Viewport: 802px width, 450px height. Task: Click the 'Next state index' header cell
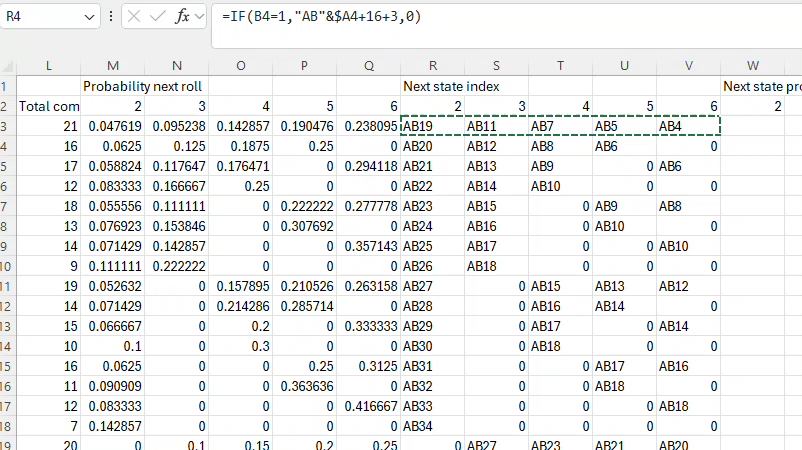pyautogui.click(x=450, y=86)
